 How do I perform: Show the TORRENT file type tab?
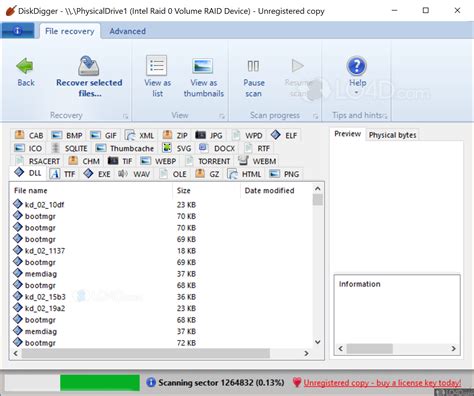[208, 161]
